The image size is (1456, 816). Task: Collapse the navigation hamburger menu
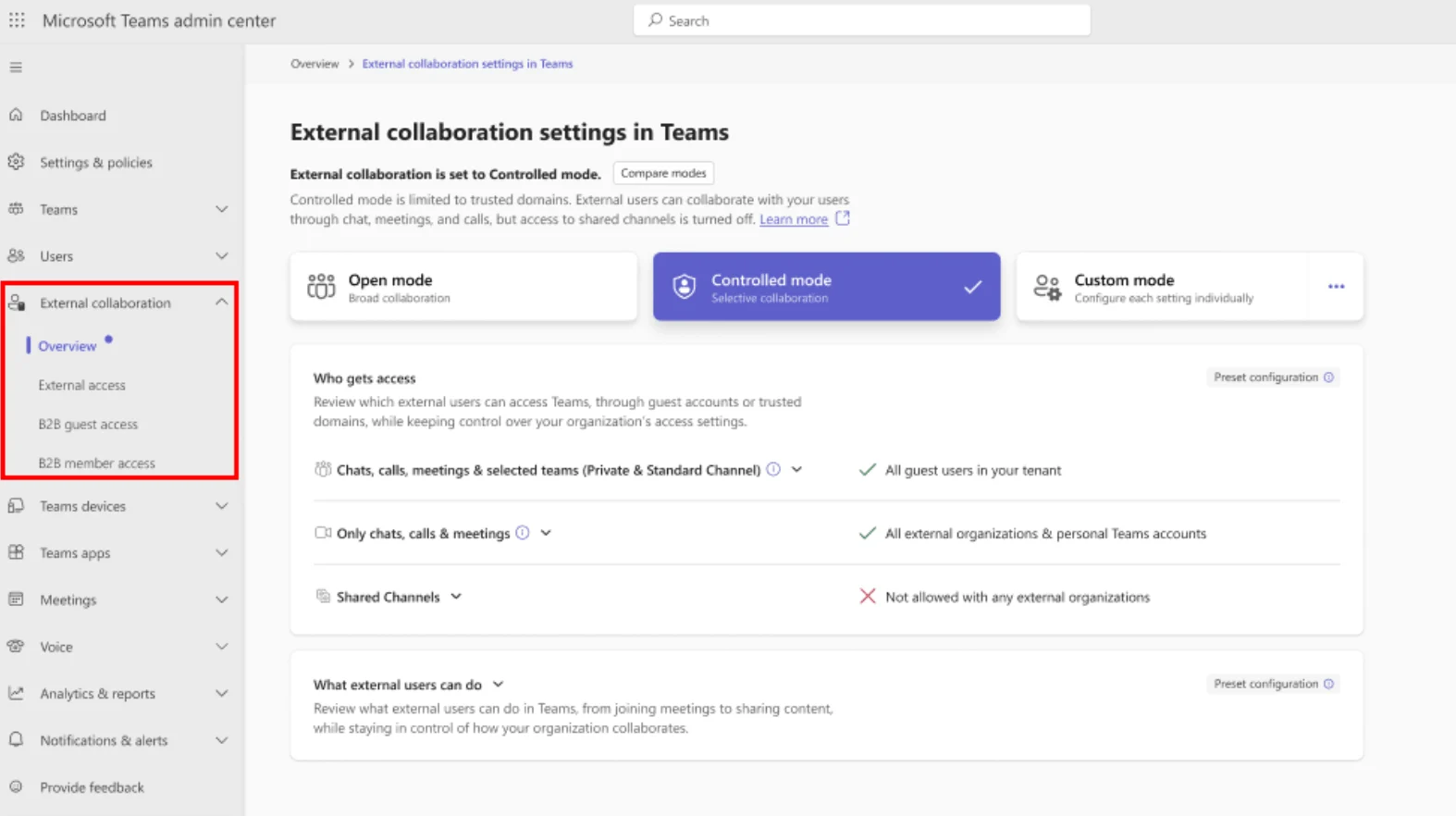coord(16,68)
